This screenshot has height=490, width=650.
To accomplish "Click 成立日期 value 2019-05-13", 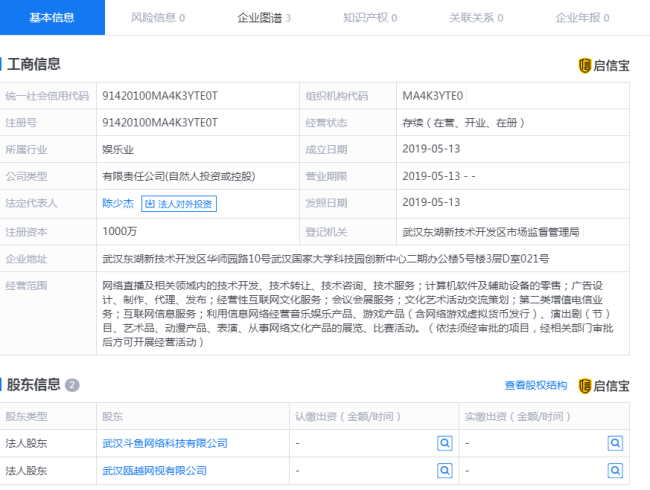I will (x=431, y=149).
